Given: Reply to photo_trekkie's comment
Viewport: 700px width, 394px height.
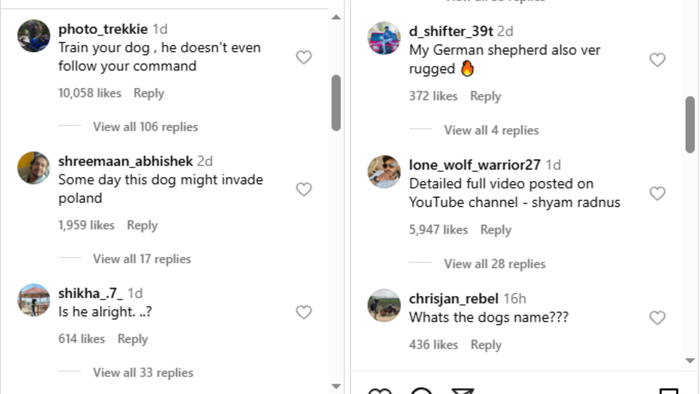Looking at the screenshot, I should 149,93.
